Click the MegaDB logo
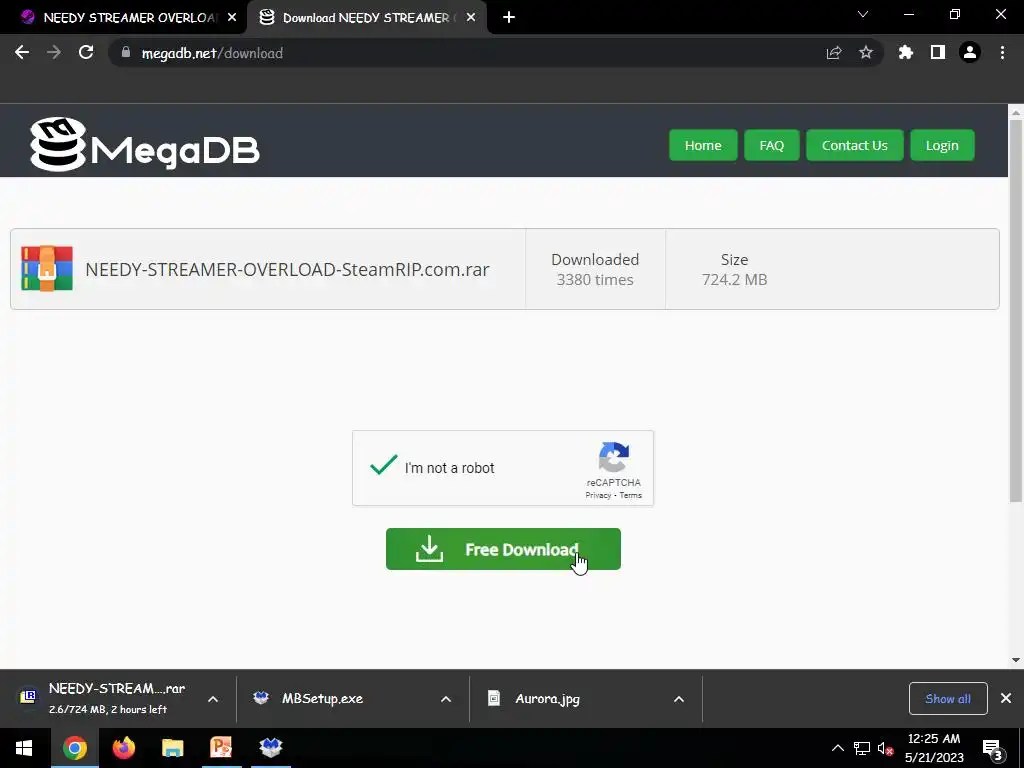The width and height of the screenshot is (1024, 768). tap(144, 144)
